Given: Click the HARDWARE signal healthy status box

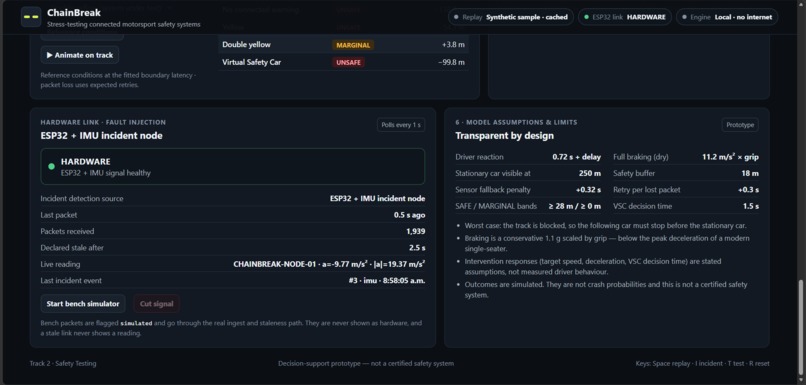Looking at the screenshot, I should click(x=233, y=167).
